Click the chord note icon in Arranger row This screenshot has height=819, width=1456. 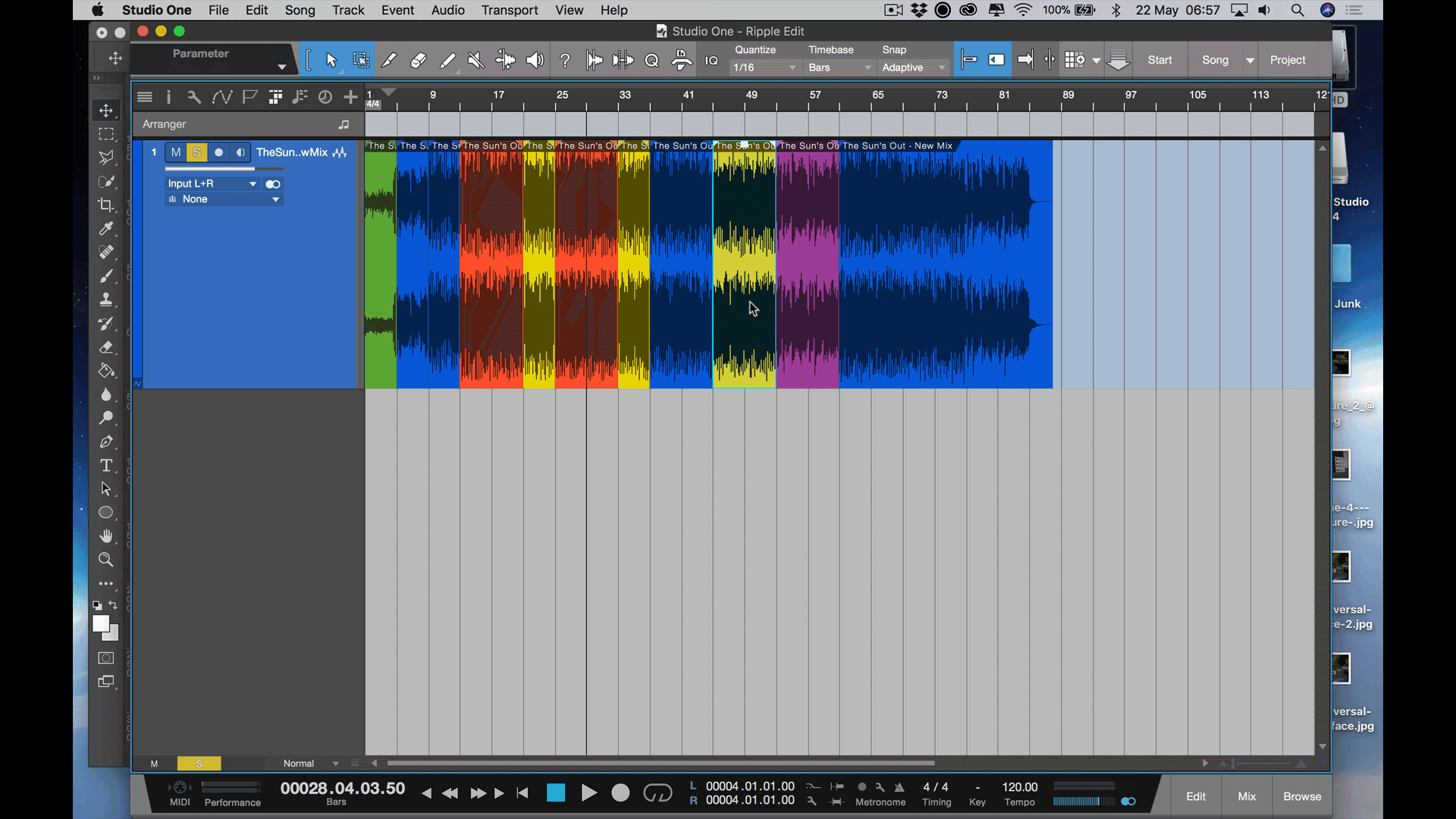[344, 124]
